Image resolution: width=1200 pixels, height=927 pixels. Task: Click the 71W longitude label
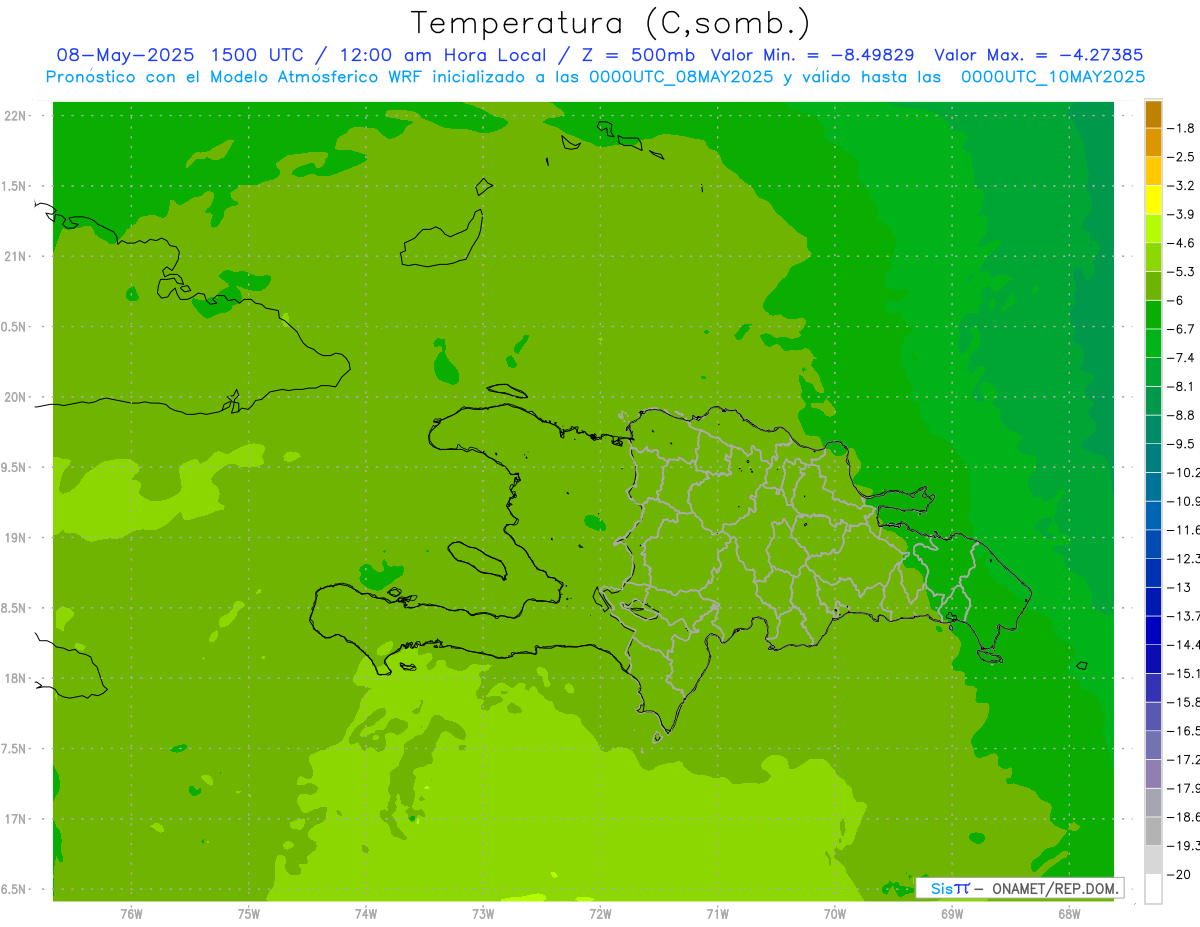[717, 914]
